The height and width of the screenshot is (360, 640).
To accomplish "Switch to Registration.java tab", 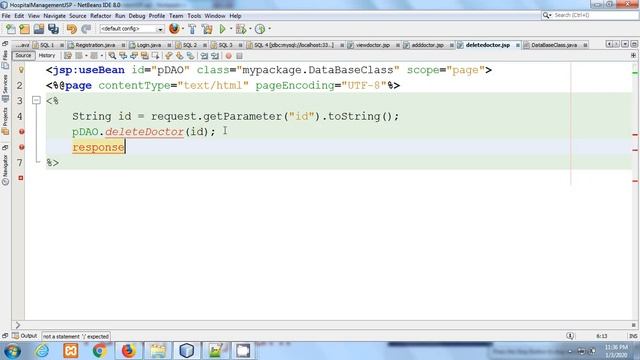I will (95, 45).
